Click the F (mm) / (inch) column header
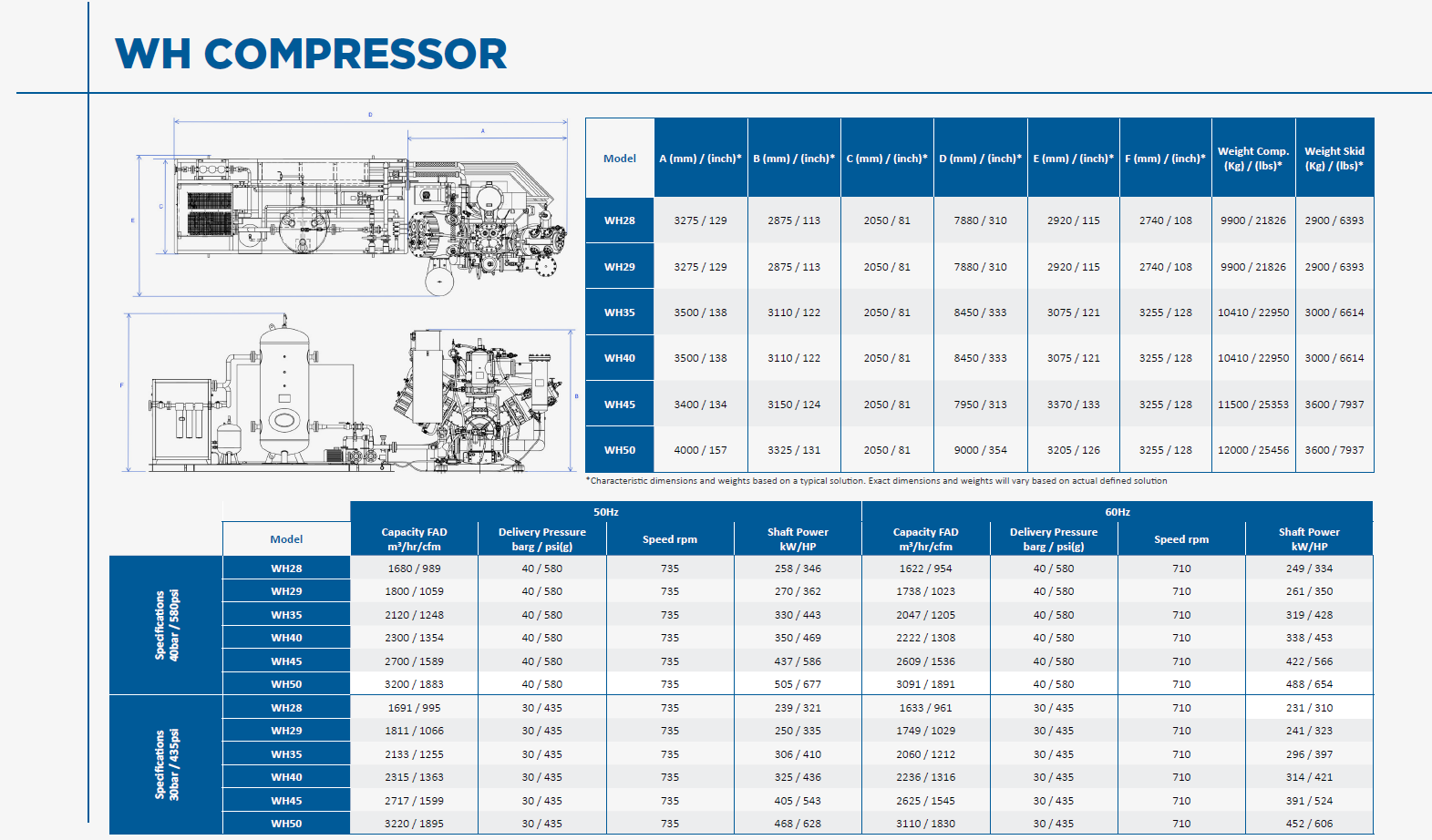 (1165, 159)
